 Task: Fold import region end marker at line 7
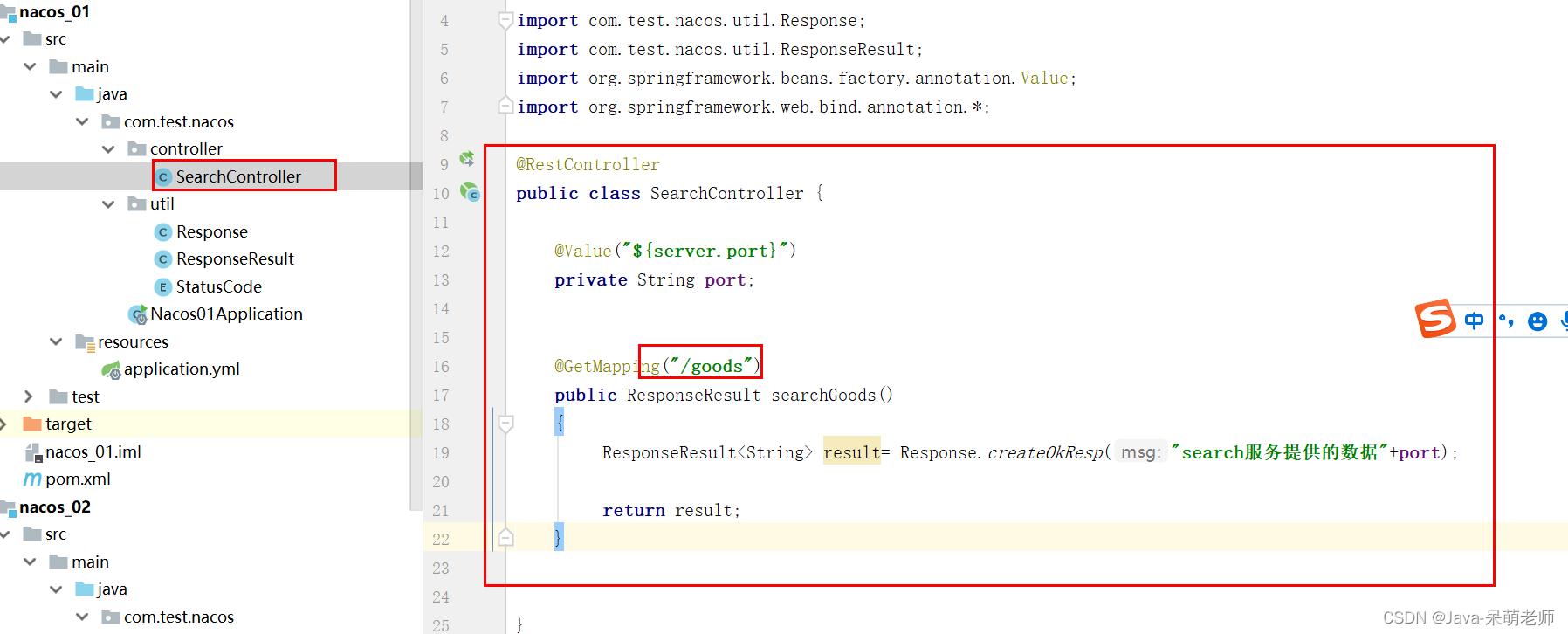click(x=505, y=106)
